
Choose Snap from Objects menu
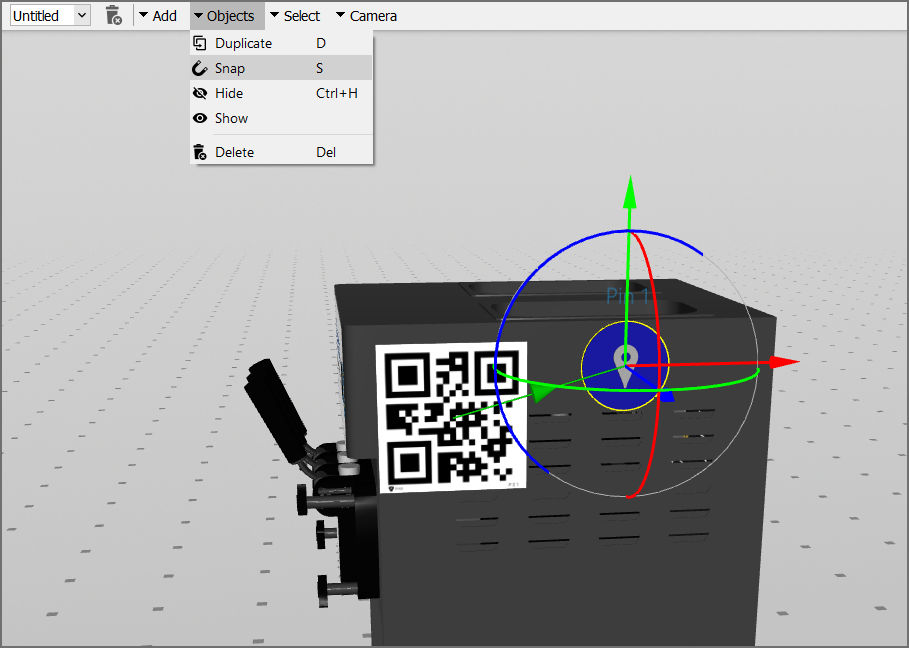tap(281, 68)
